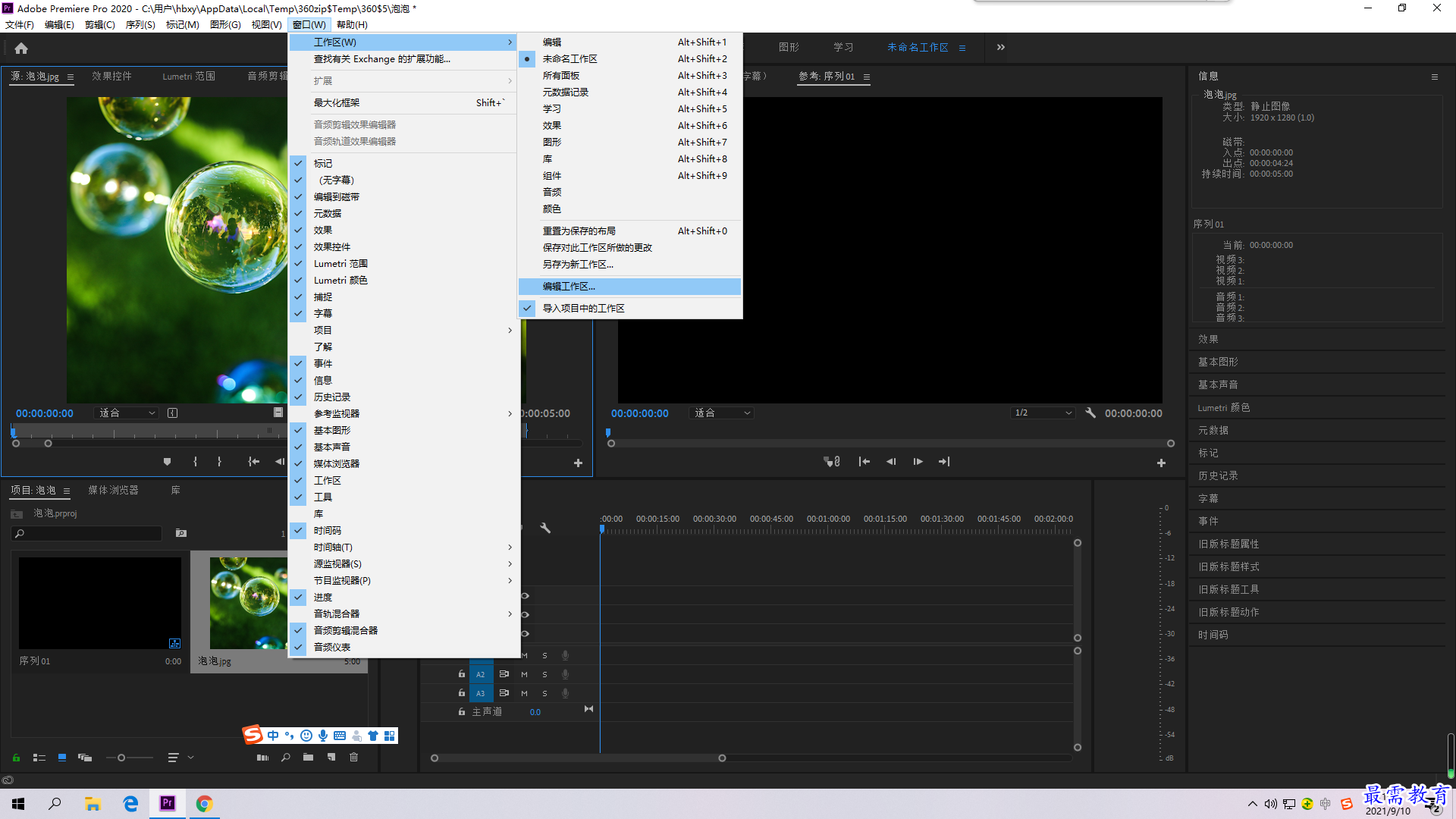Switch to 媒体浏览器 tab

(x=113, y=491)
